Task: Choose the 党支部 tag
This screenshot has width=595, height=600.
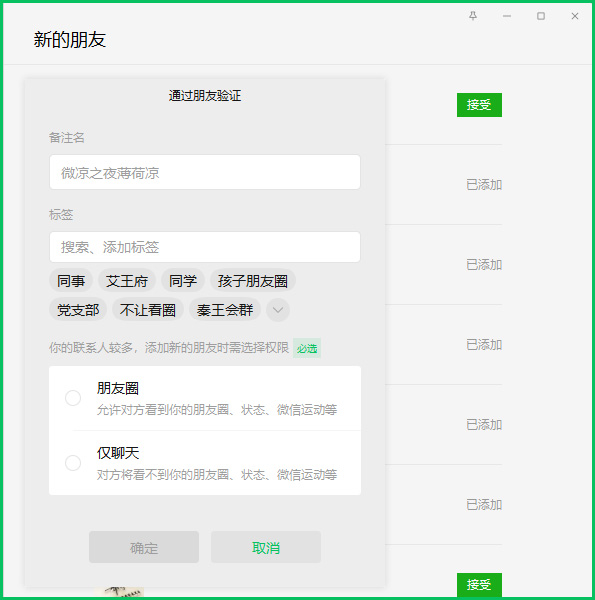Action: click(x=78, y=310)
